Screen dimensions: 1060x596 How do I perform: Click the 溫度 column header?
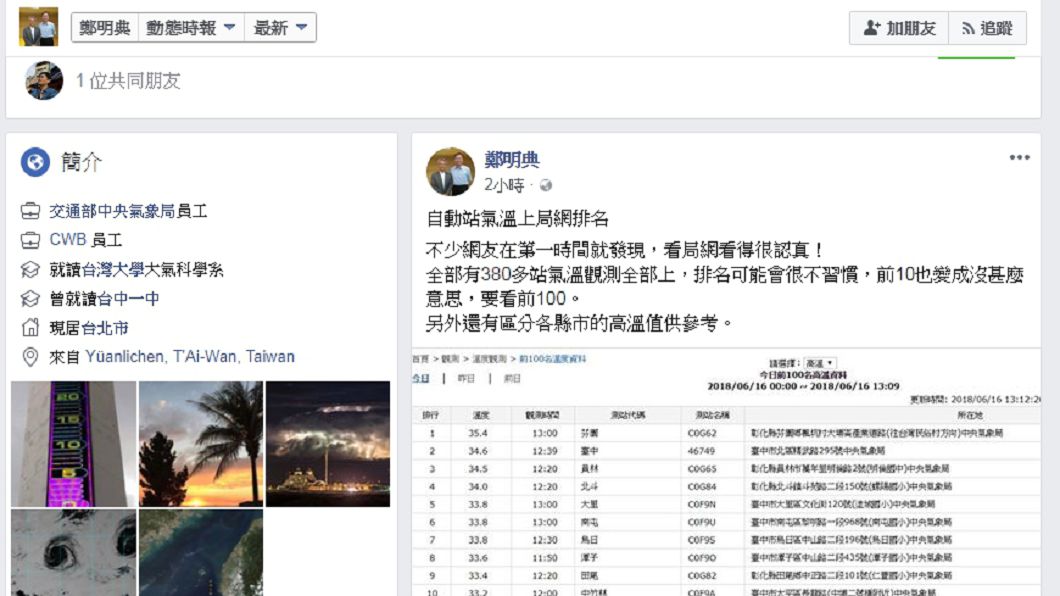[x=481, y=415]
